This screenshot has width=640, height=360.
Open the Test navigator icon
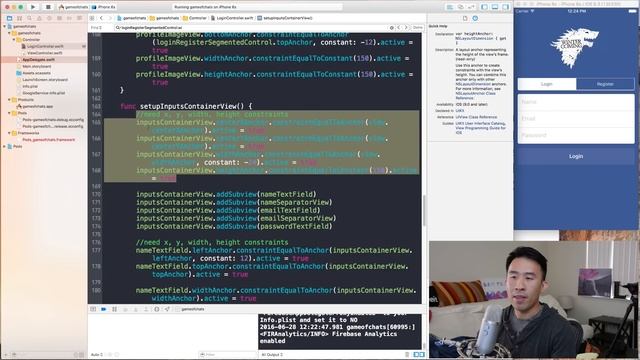(x=49, y=18)
